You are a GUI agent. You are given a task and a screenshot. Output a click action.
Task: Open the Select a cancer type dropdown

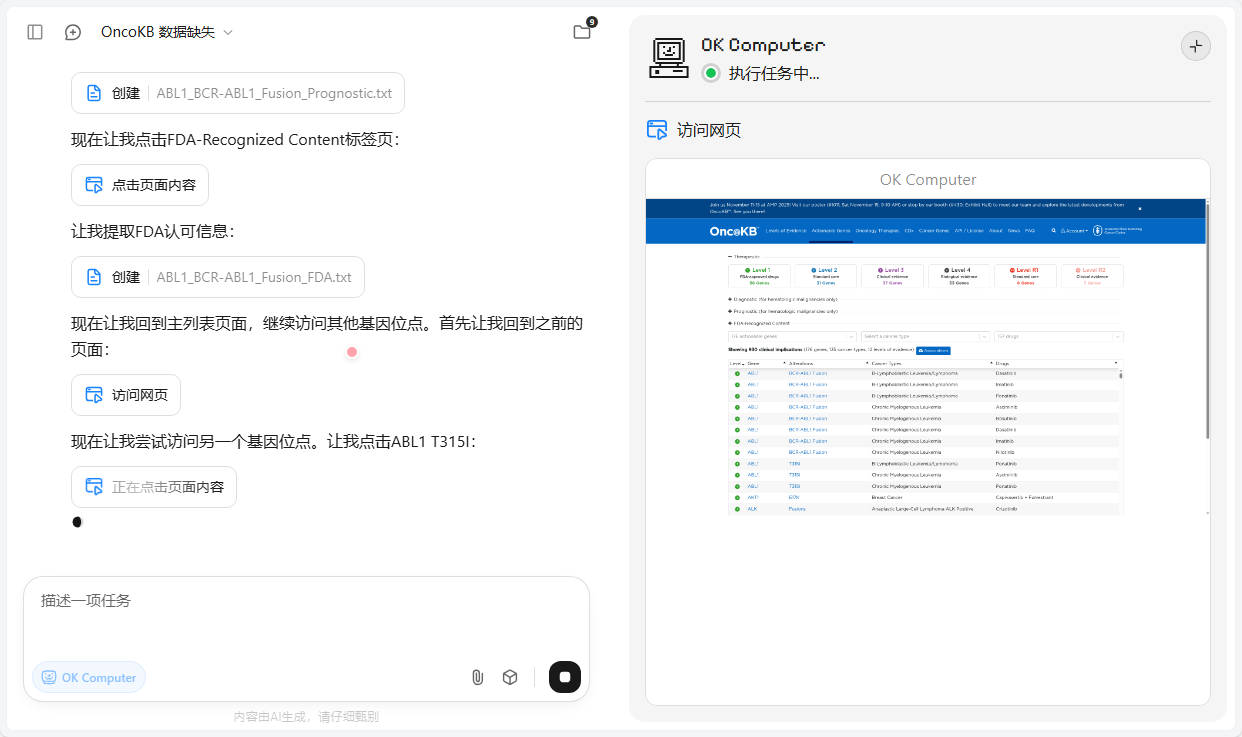point(925,336)
